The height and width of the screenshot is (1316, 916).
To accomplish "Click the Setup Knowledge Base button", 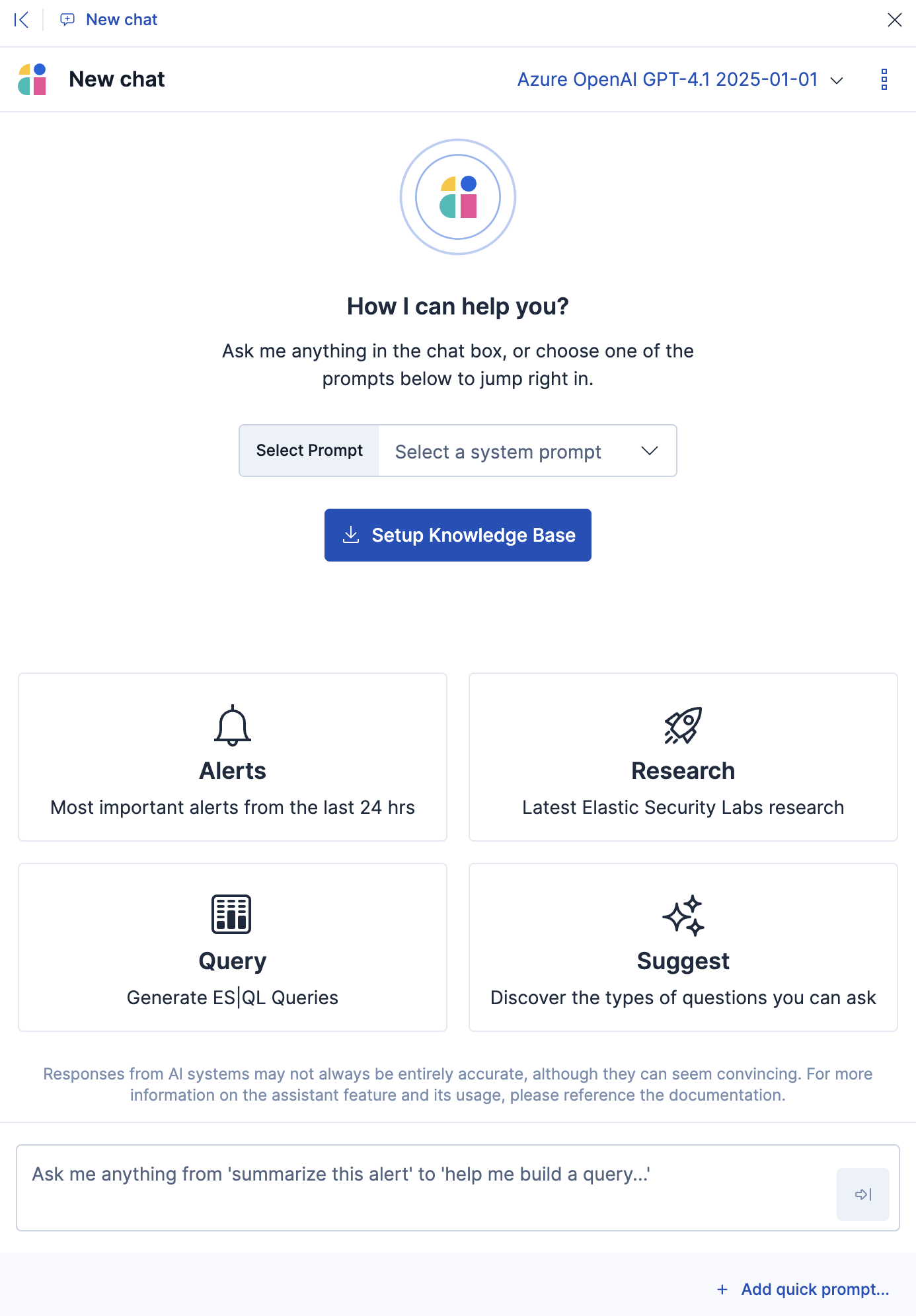I will click(x=457, y=535).
